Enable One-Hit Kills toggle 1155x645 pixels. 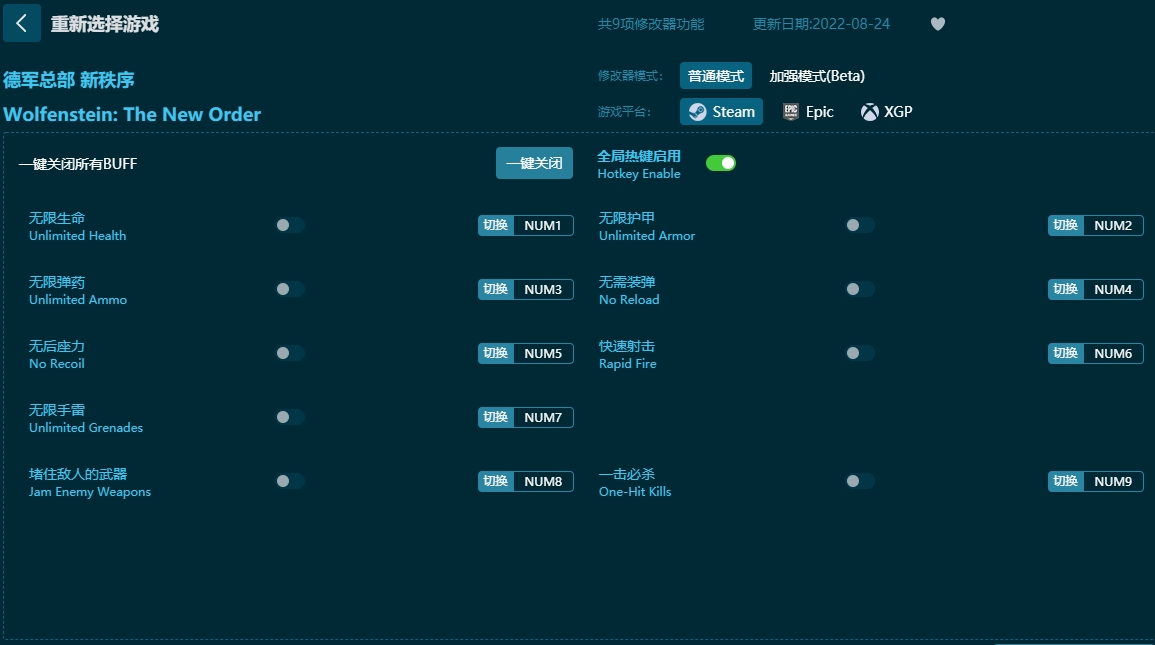pos(860,482)
